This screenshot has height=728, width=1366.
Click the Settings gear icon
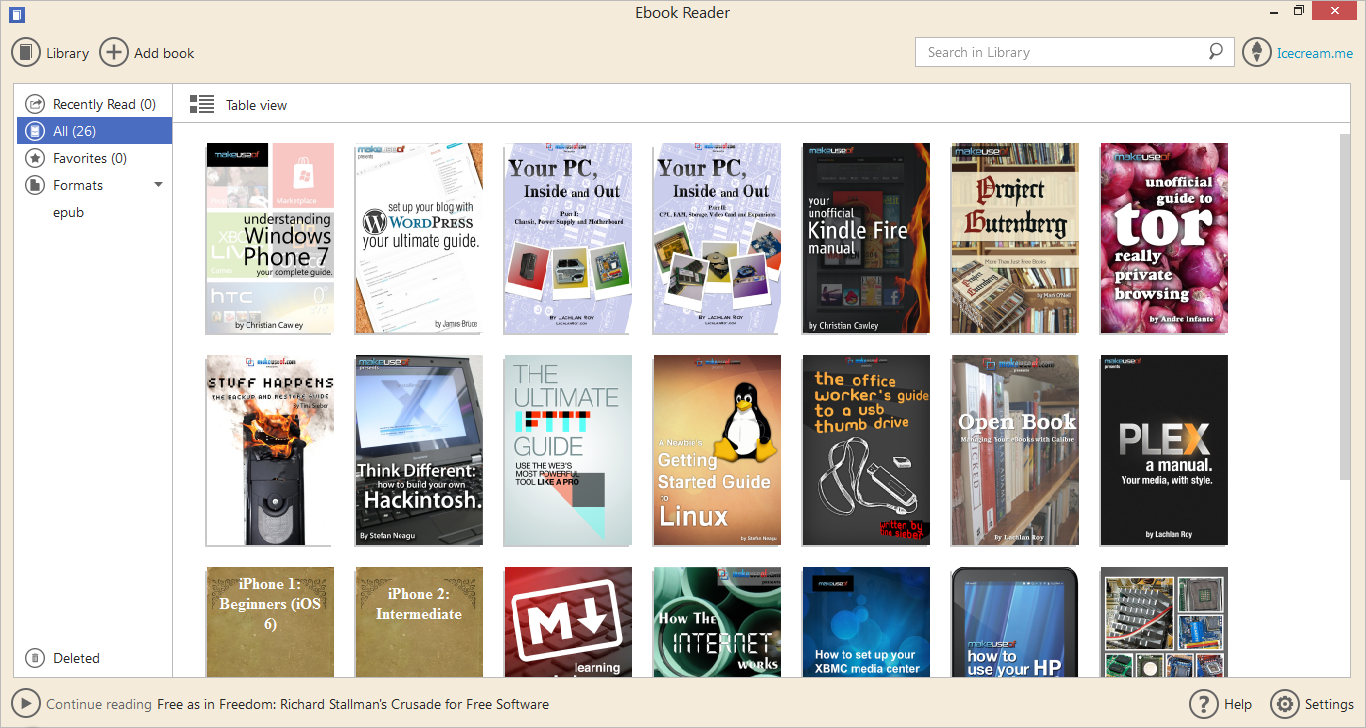click(1284, 704)
